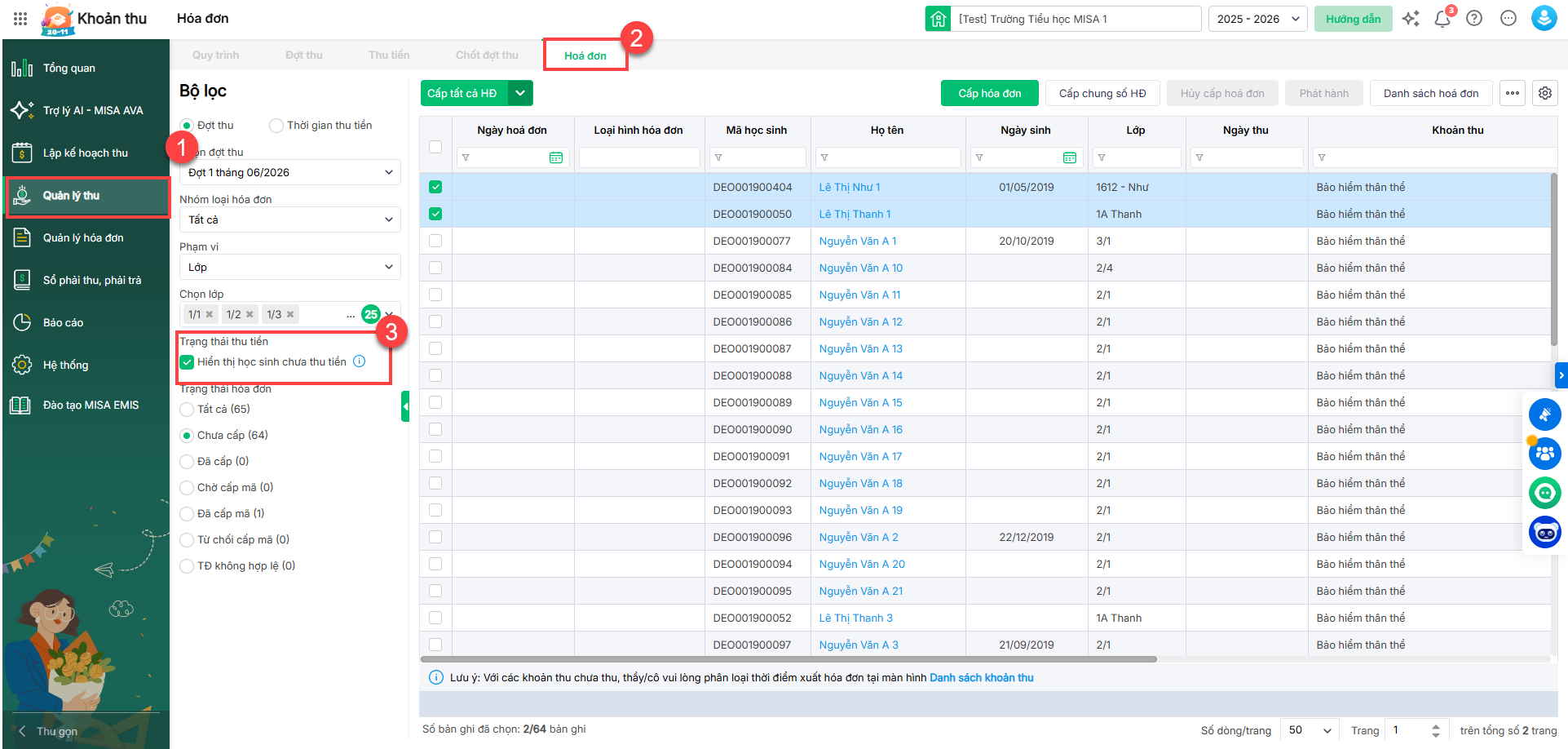Select the Thời gian thu tiền radio option

pyautogui.click(x=276, y=126)
